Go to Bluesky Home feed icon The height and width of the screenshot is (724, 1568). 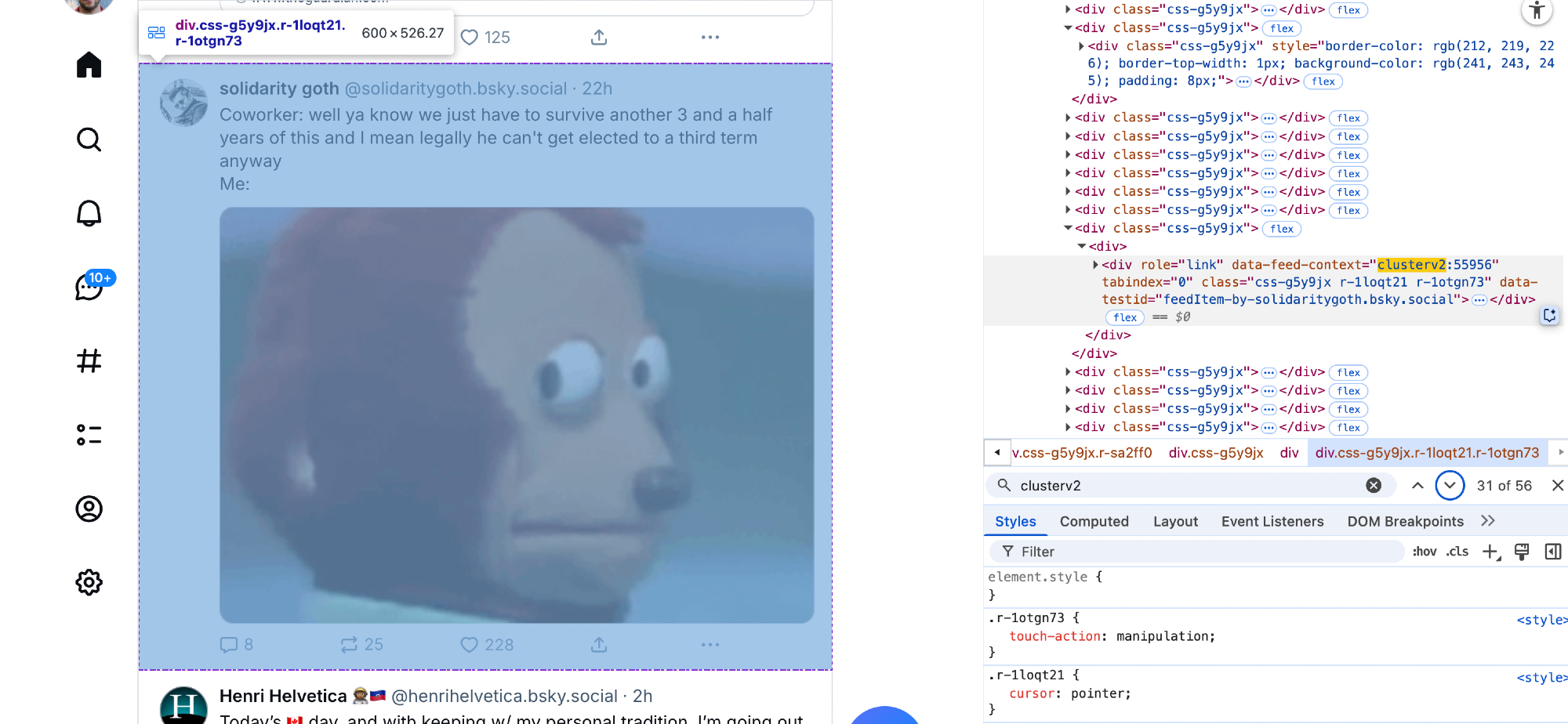pos(89,65)
